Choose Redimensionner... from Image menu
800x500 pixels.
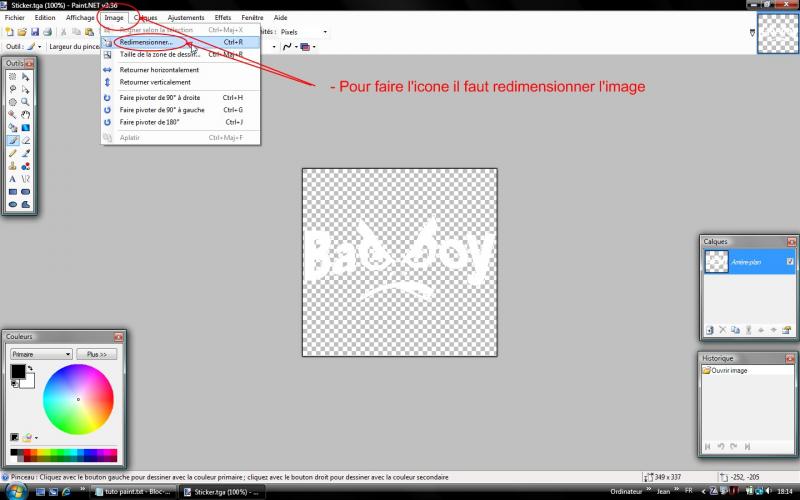tap(181, 42)
